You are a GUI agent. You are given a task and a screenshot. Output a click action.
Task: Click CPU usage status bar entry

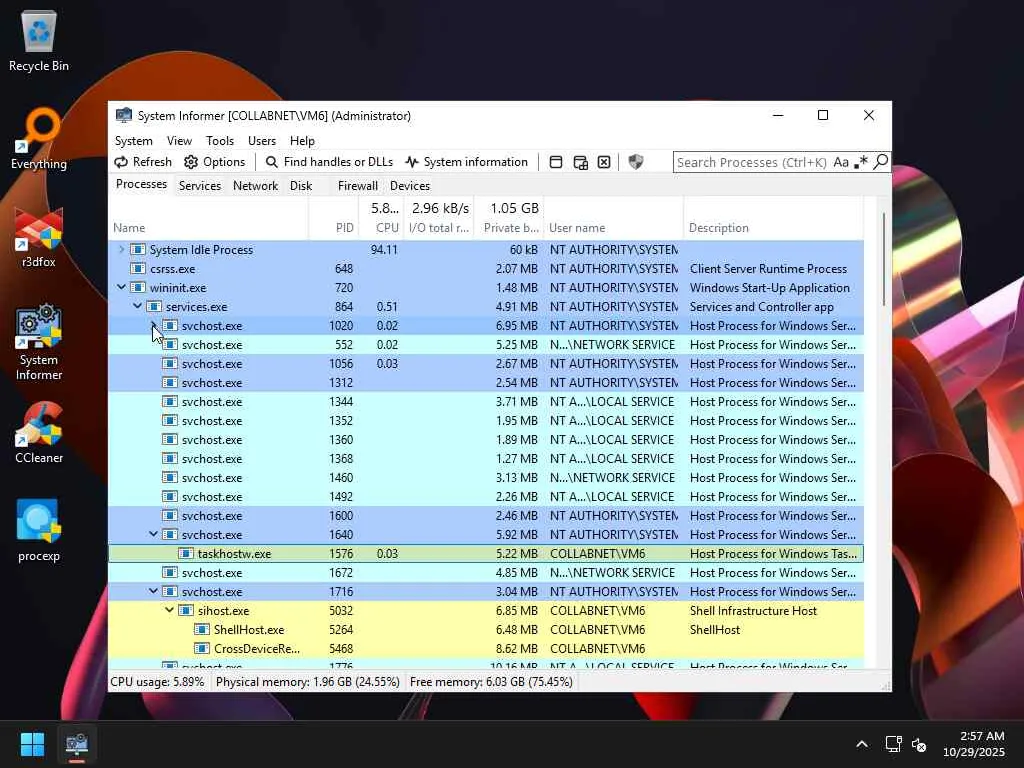[x=157, y=682]
